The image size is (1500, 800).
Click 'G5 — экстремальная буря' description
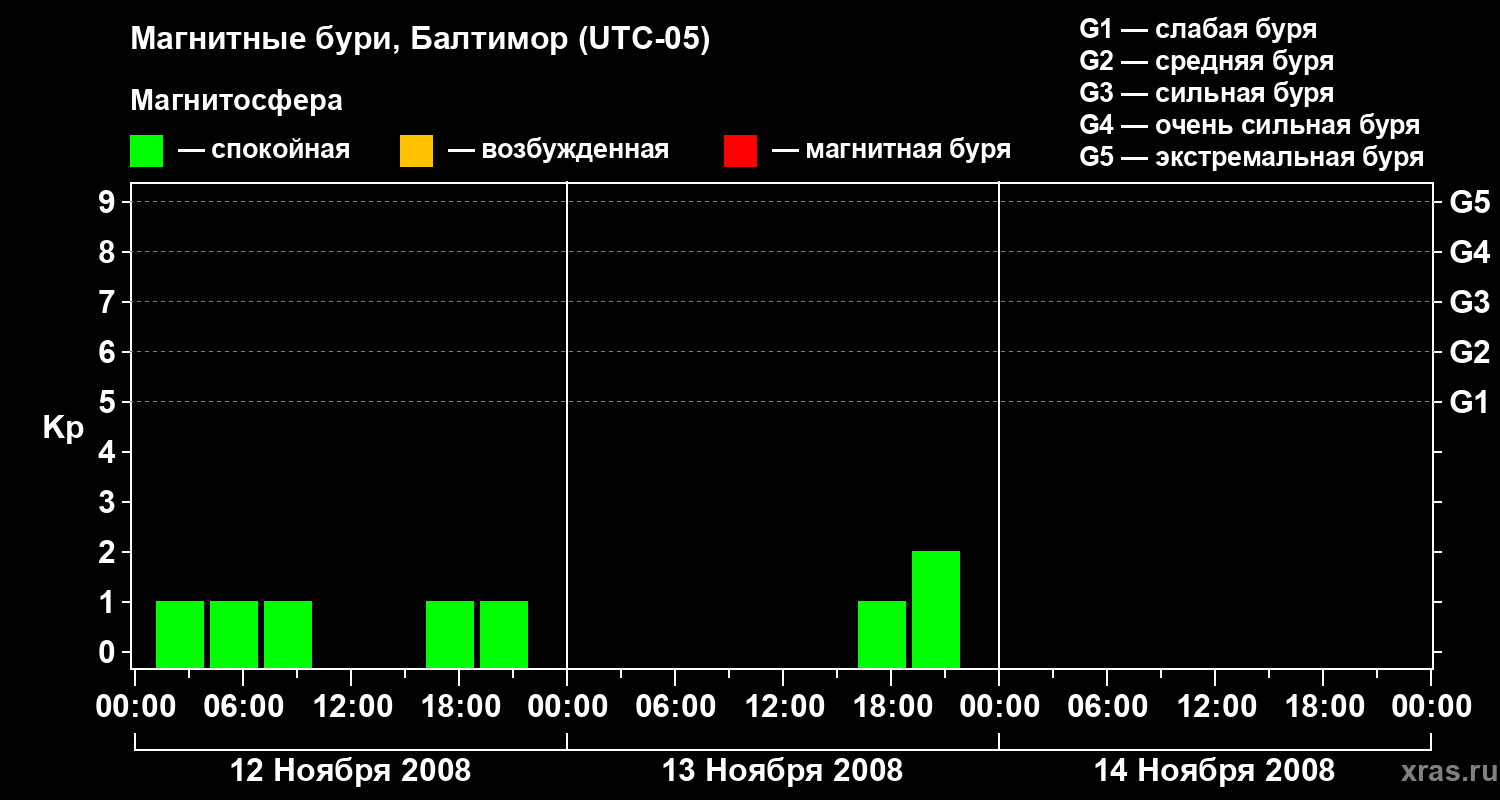[1251, 157]
